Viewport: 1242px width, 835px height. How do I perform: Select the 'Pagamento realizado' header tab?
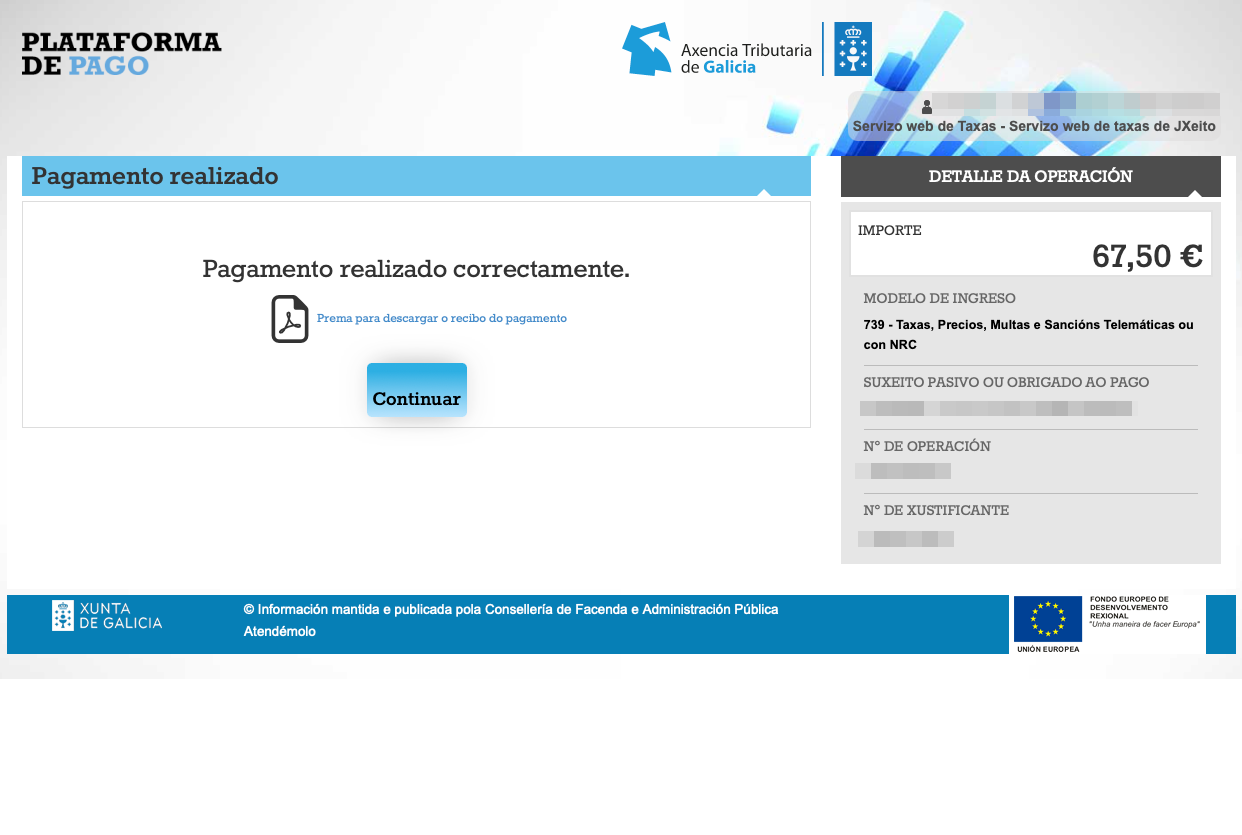tap(416, 176)
